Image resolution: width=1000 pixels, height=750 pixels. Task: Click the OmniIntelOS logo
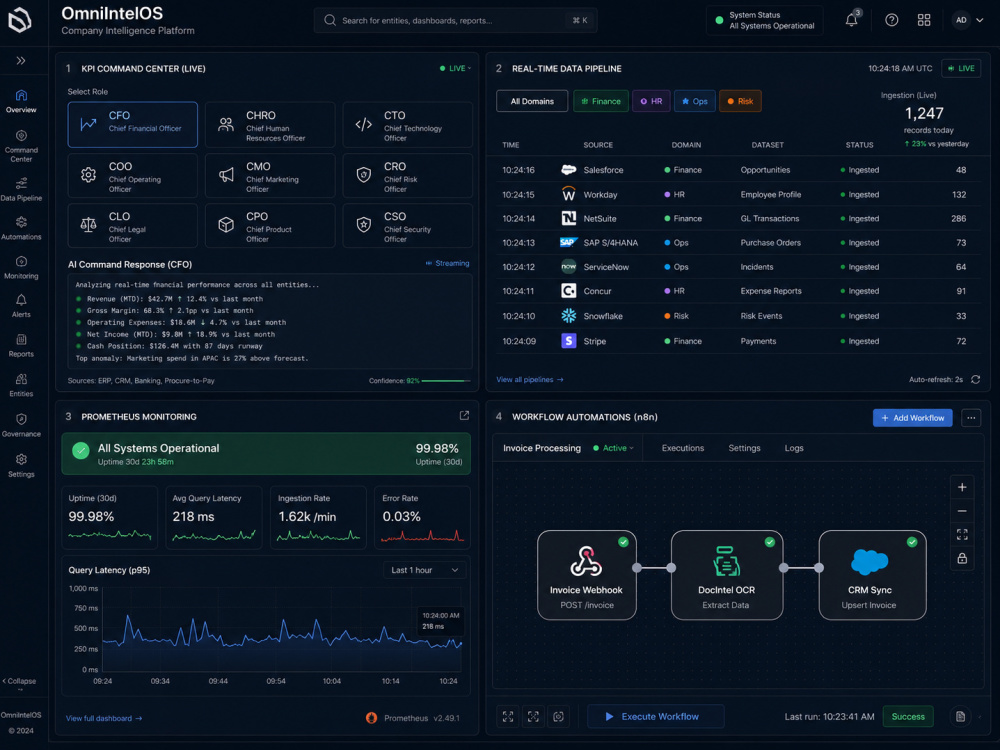(x=20, y=20)
